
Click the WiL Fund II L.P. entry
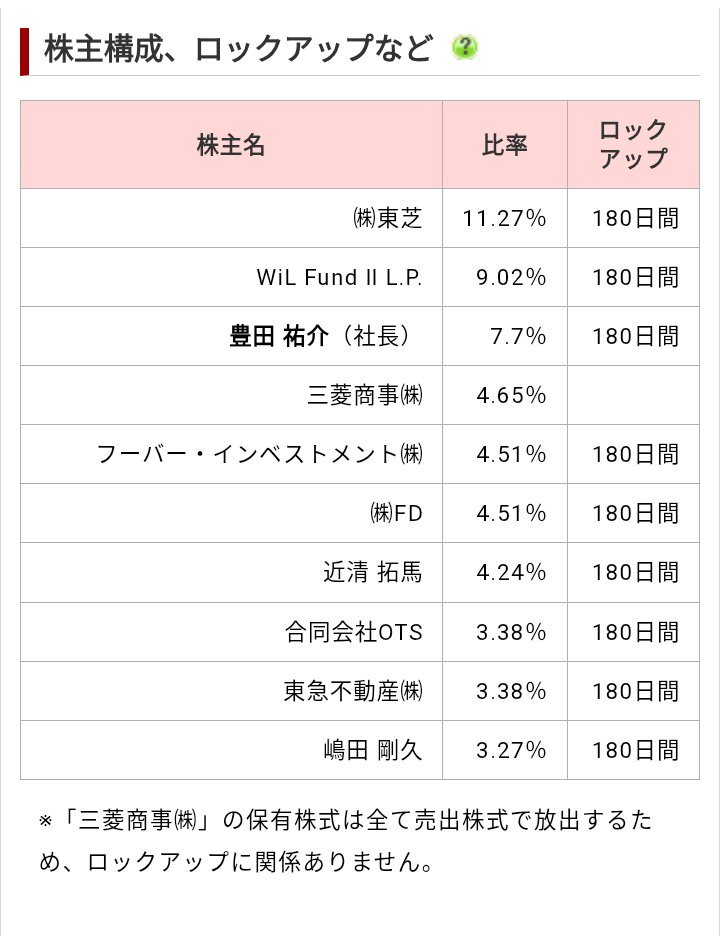pos(339,277)
